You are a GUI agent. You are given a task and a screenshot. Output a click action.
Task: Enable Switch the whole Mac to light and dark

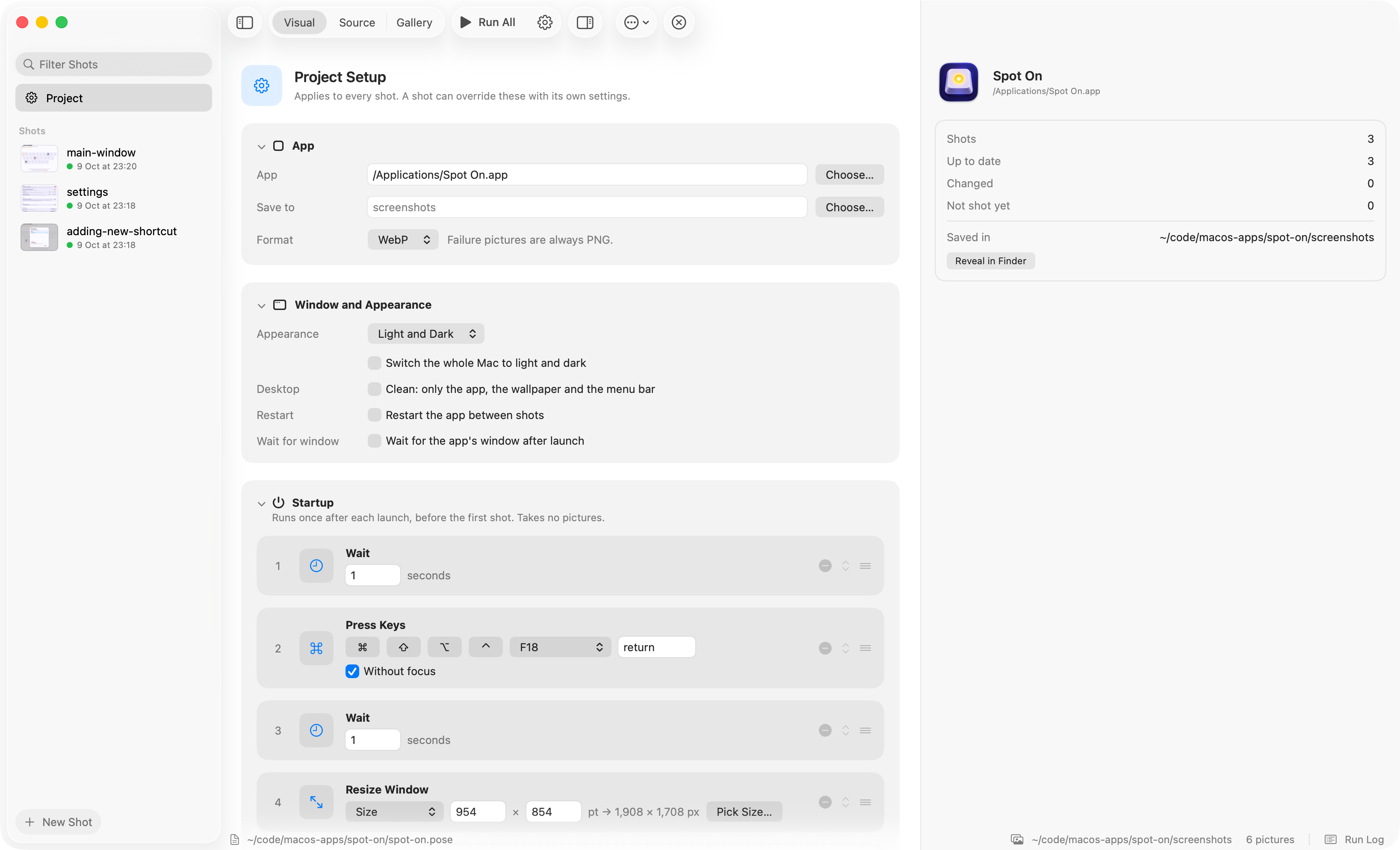click(x=374, y=363)
